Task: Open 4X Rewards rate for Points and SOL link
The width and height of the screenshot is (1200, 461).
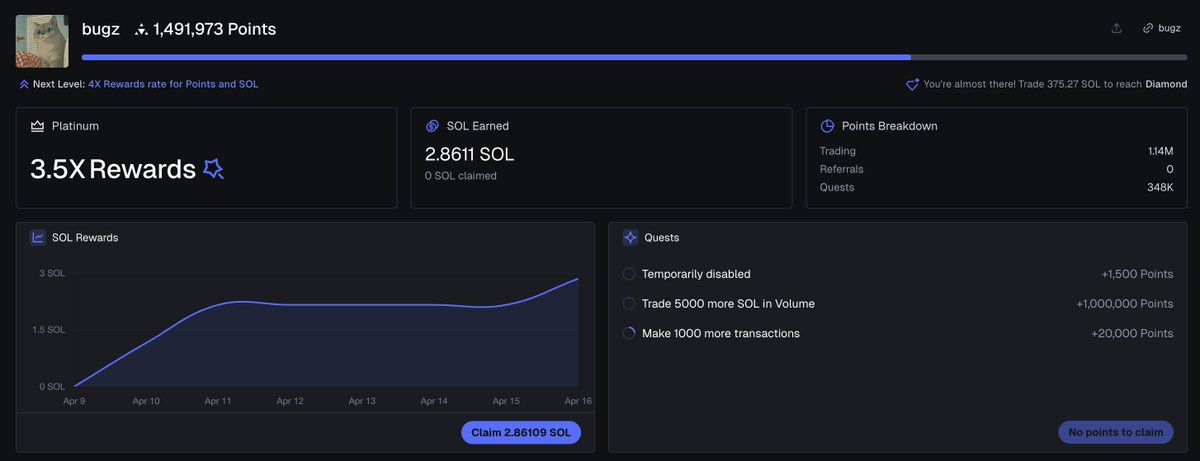Action: [x=173, y=84]
